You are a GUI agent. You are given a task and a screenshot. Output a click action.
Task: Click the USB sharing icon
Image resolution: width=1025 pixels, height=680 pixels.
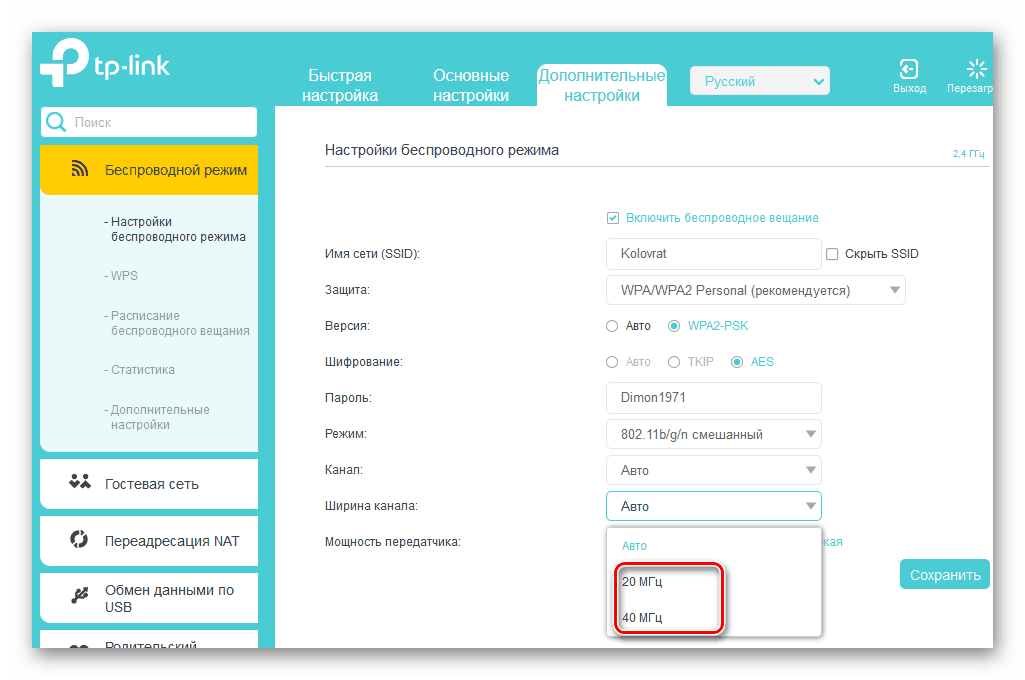point(80,596)
